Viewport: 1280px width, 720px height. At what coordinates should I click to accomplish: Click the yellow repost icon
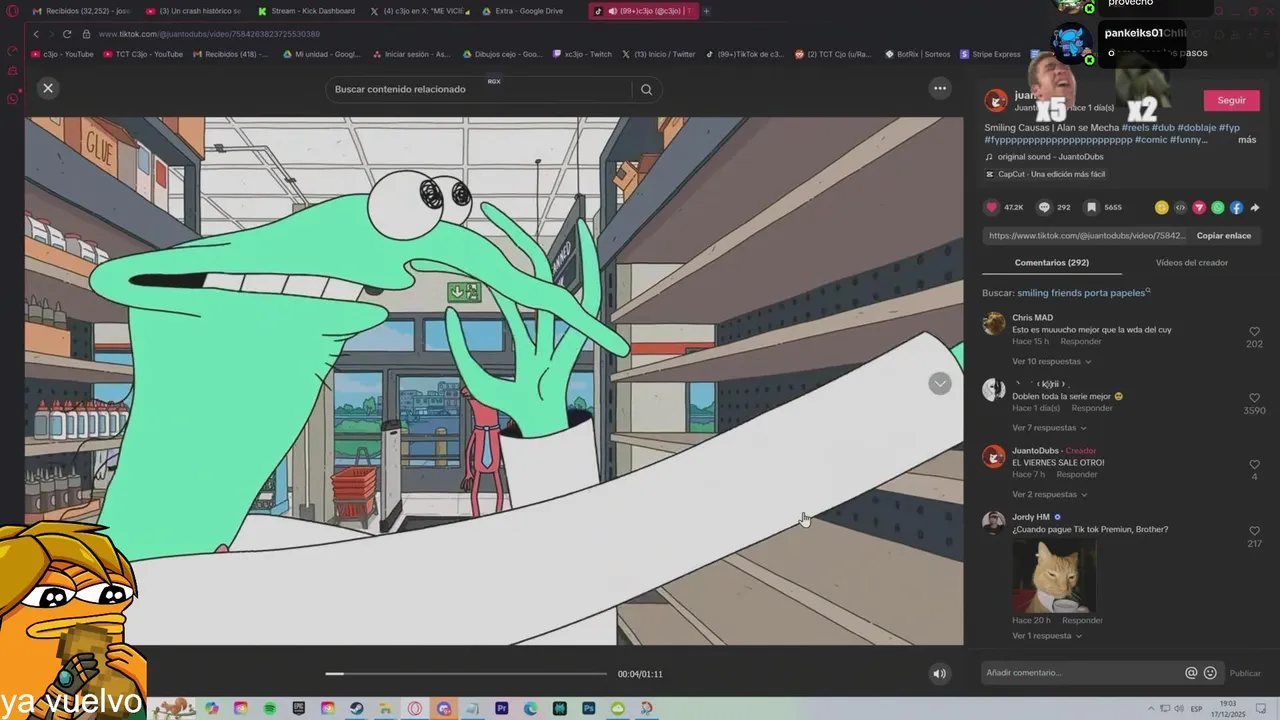click(x=1161, y=208)
